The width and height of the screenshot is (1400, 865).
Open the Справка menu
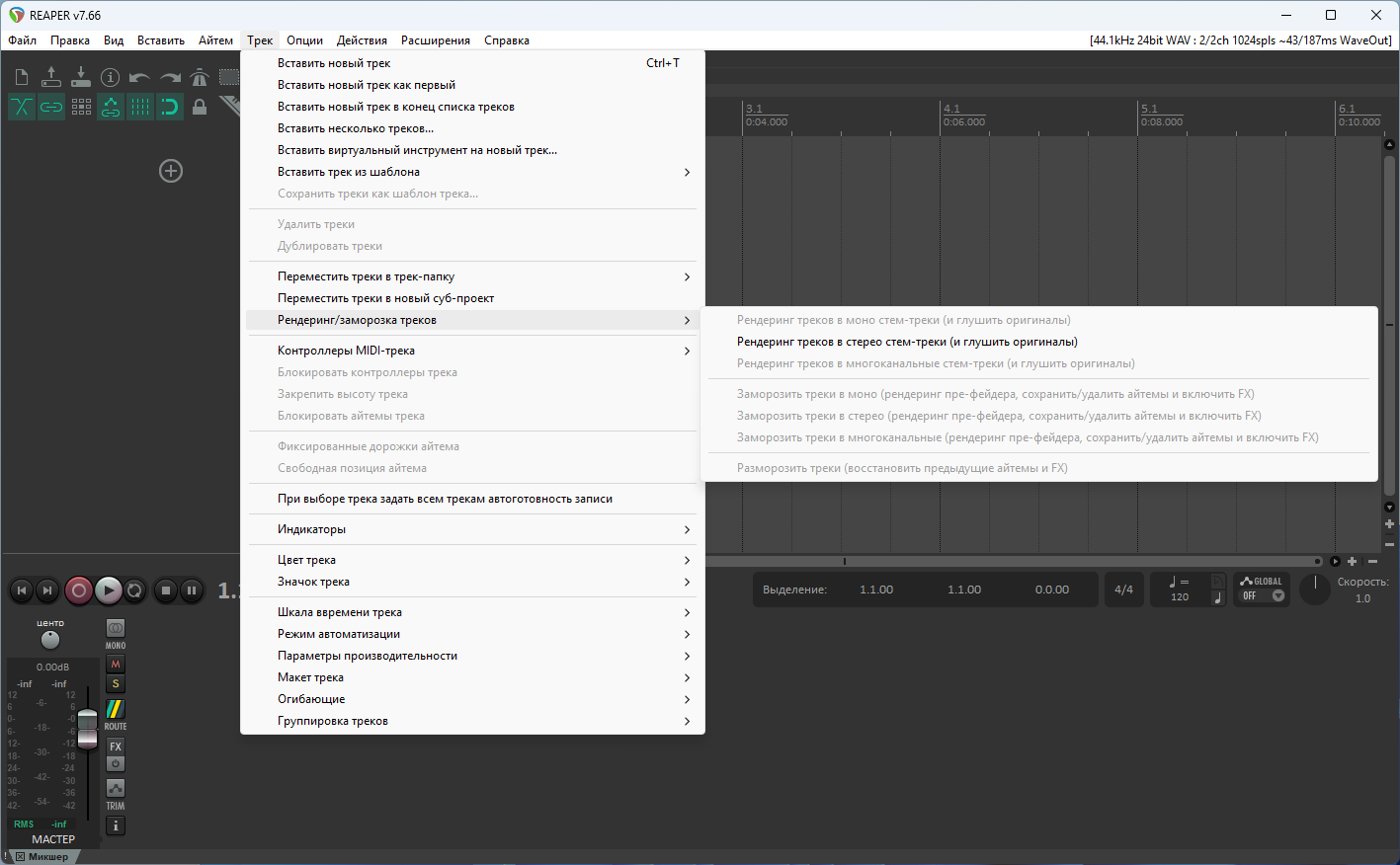[x=507, y=40]
